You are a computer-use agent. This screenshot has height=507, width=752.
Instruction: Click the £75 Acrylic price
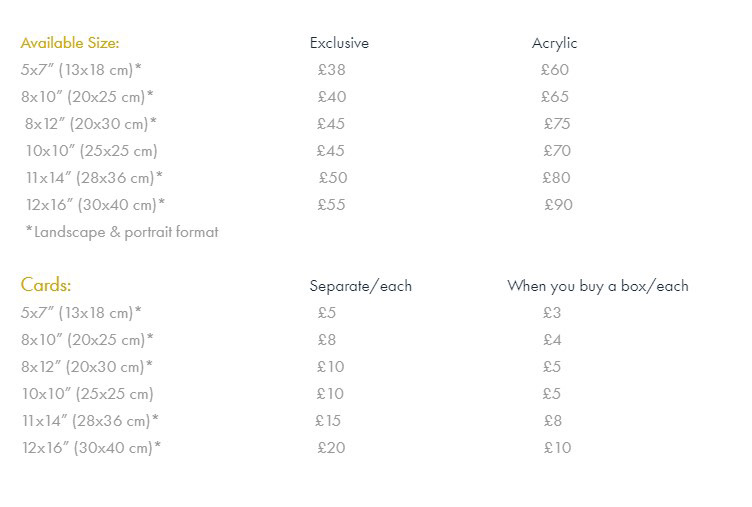[x=557, y=124]
